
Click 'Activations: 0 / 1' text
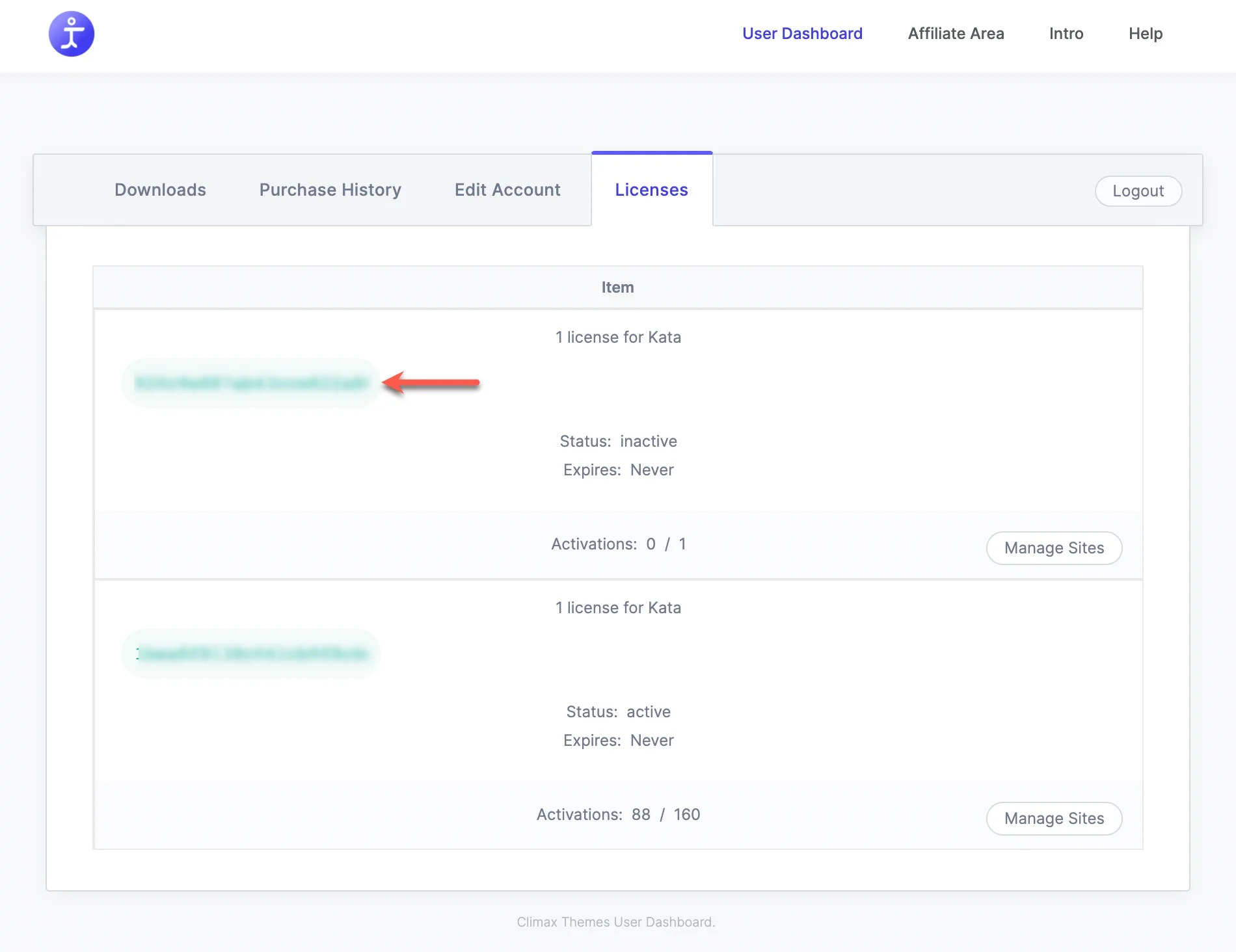618,544
